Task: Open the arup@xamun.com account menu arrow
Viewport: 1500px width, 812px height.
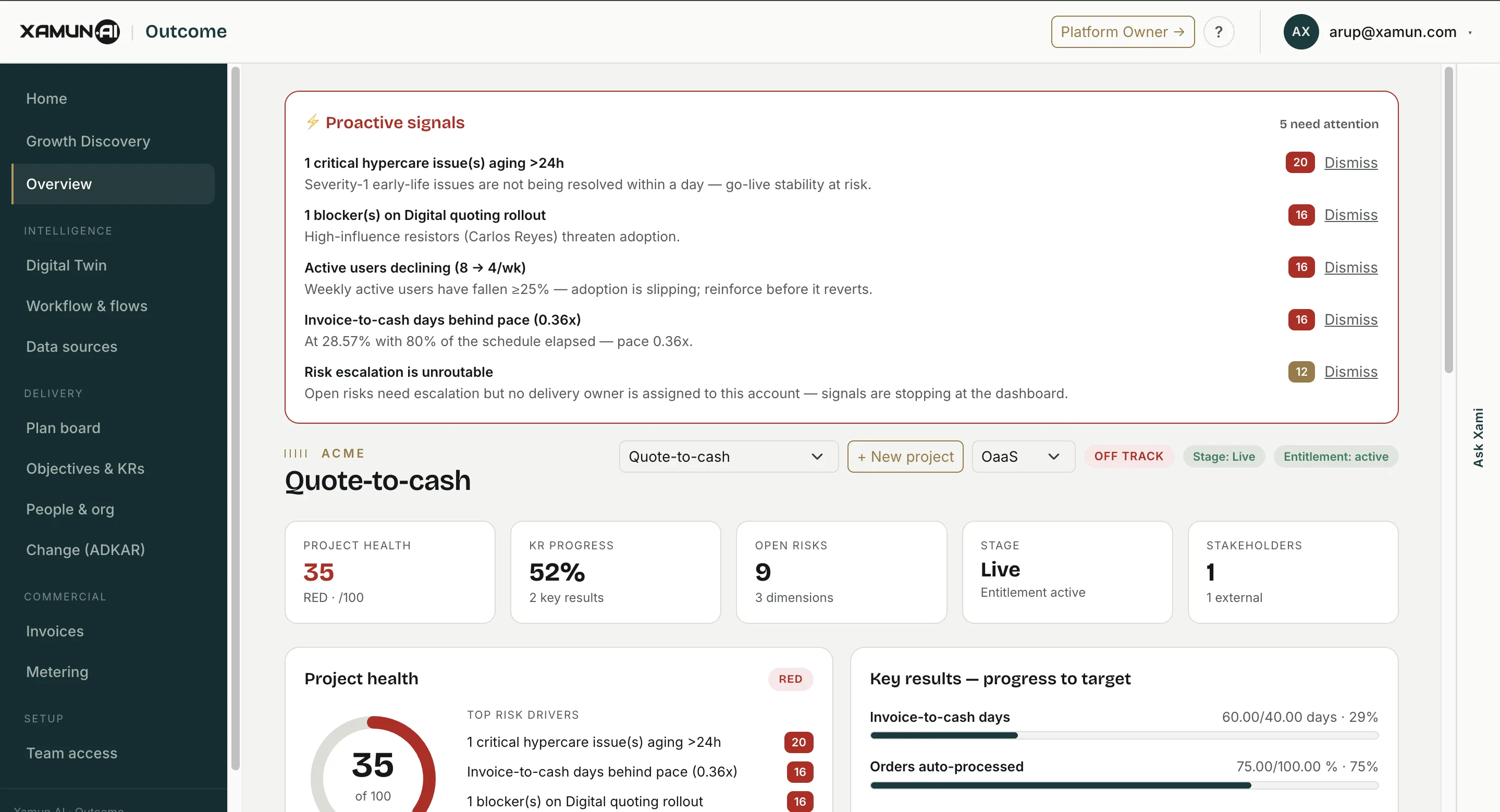Action: [1470, 33]
